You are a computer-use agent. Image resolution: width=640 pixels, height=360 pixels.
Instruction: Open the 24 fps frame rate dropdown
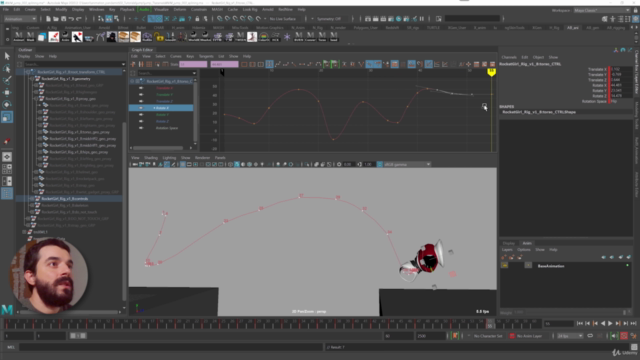coord(570,336)
